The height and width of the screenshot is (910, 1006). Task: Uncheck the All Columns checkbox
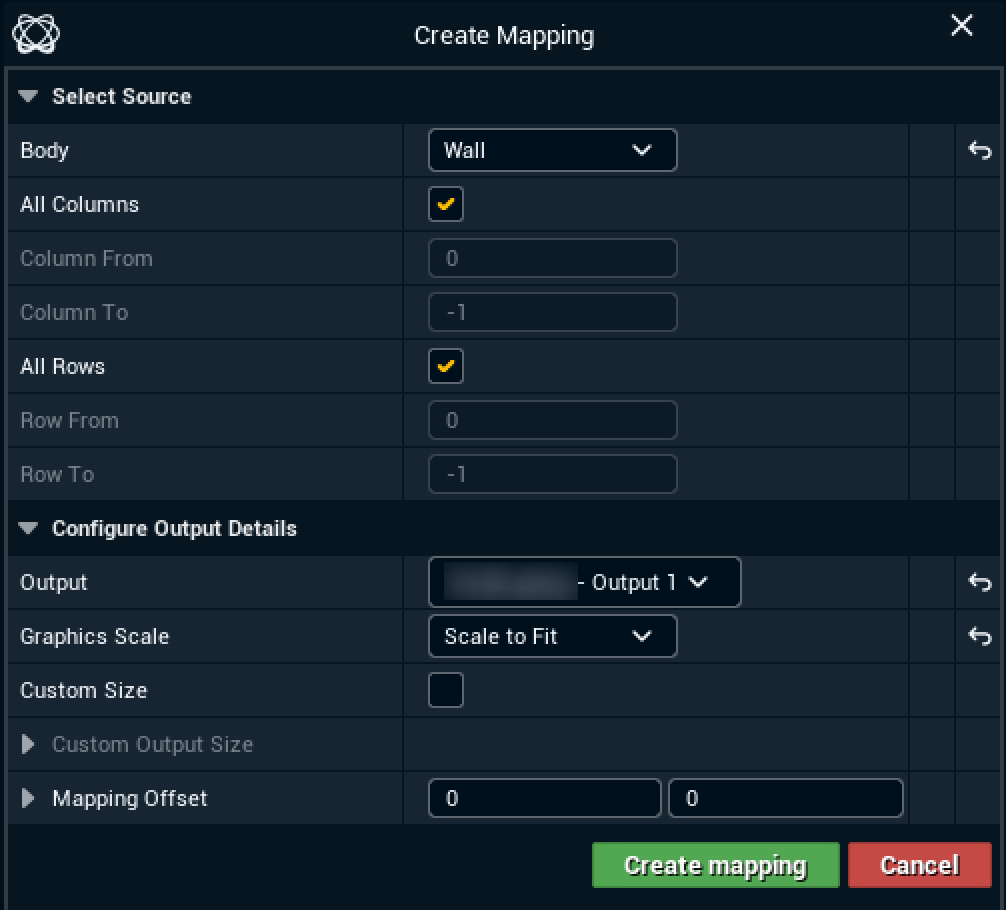(446, 205)
